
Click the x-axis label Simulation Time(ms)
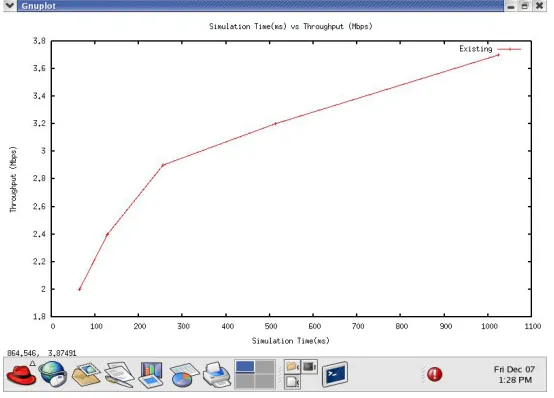tap(290, 341)
